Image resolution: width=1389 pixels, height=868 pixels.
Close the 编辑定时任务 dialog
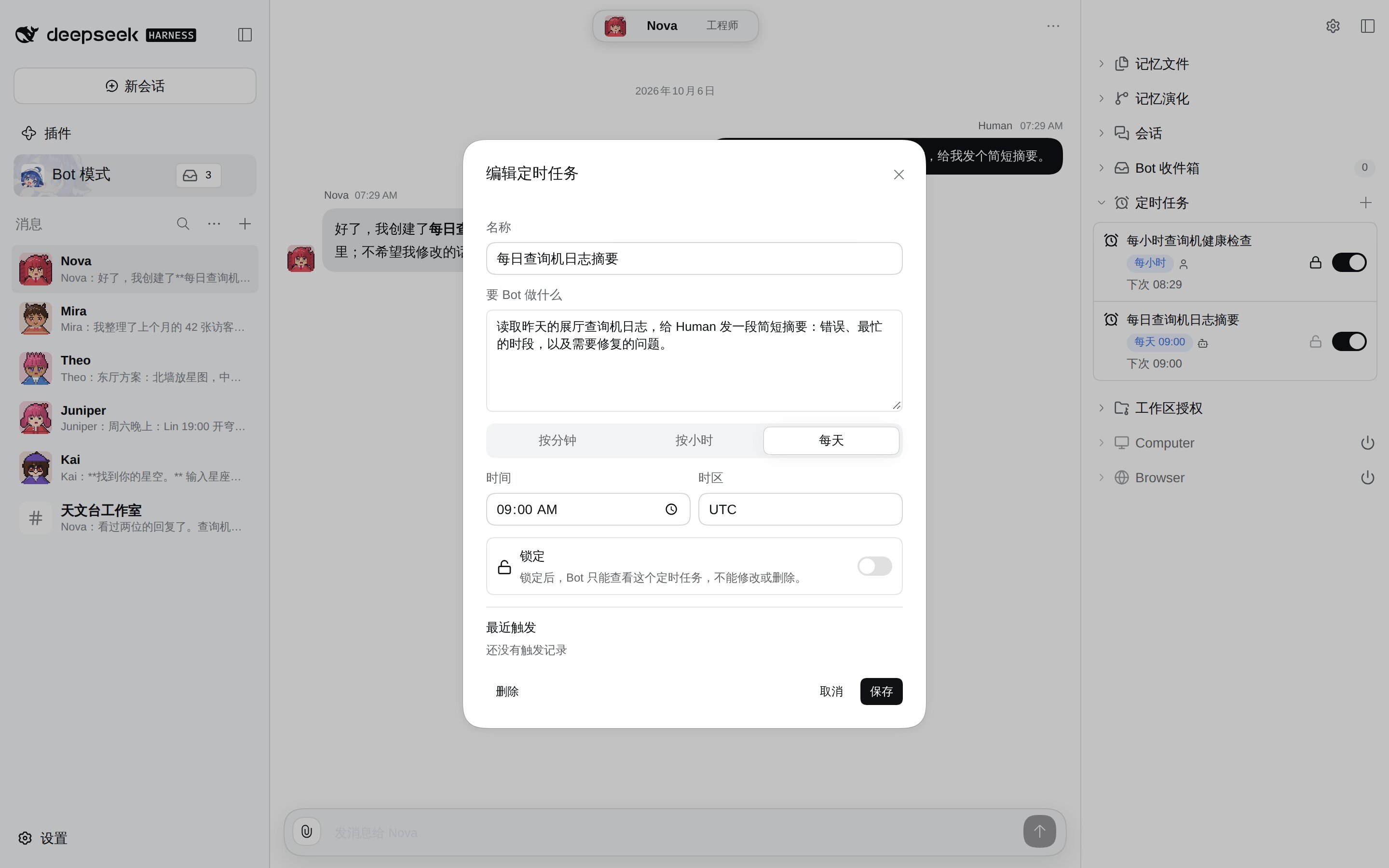[x=898, y=175]
